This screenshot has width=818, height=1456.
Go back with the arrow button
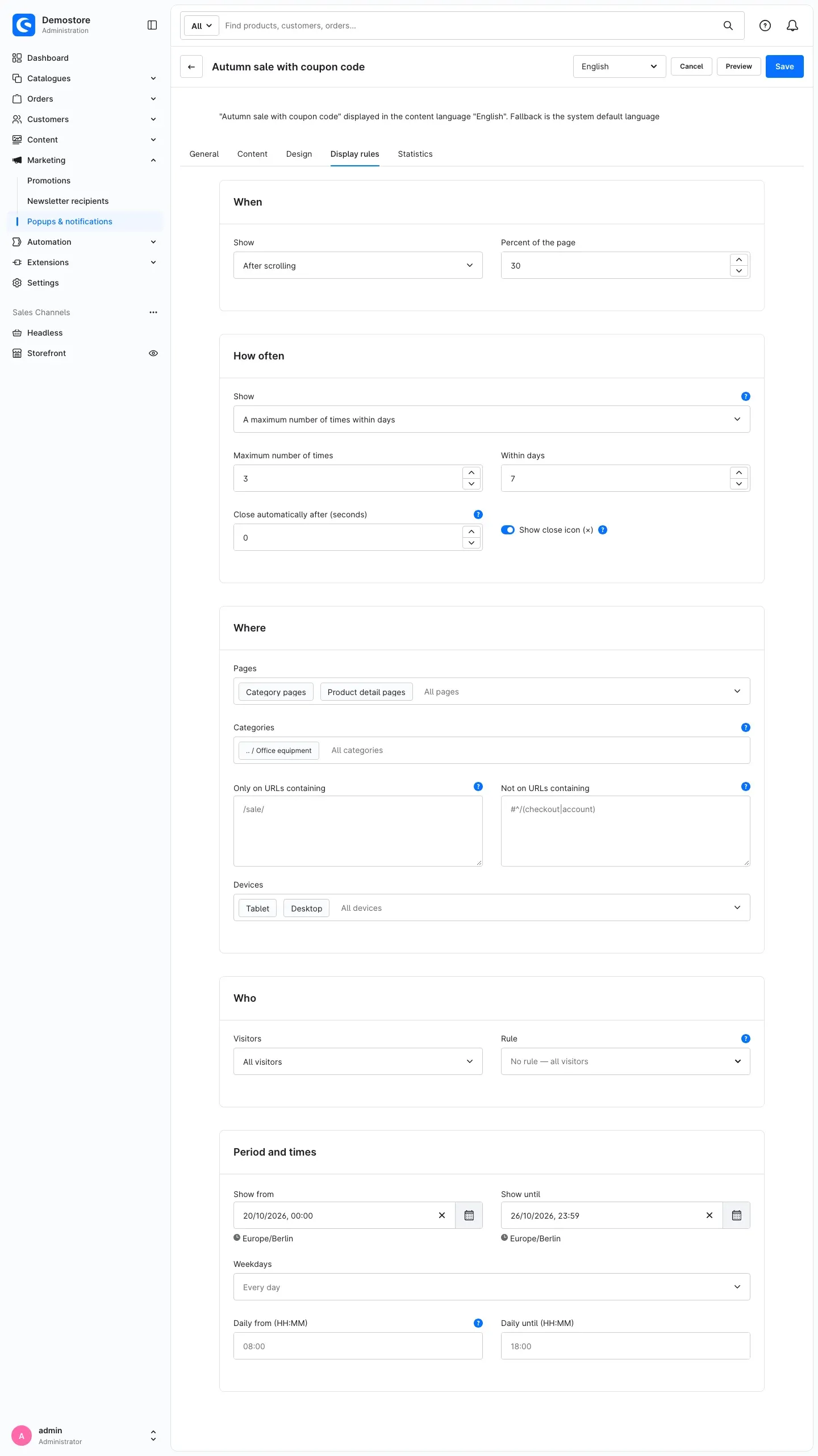pyautogui.click(x=191, y=66)
